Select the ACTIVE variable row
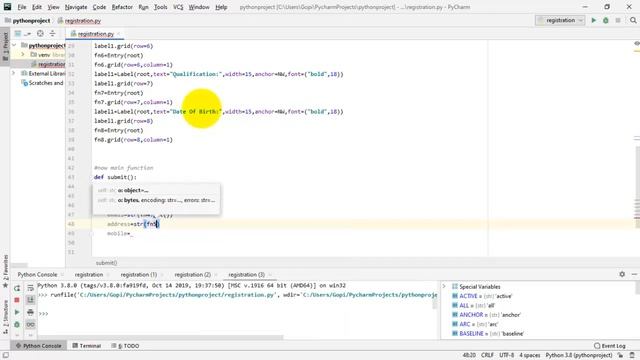 [482, 296]
